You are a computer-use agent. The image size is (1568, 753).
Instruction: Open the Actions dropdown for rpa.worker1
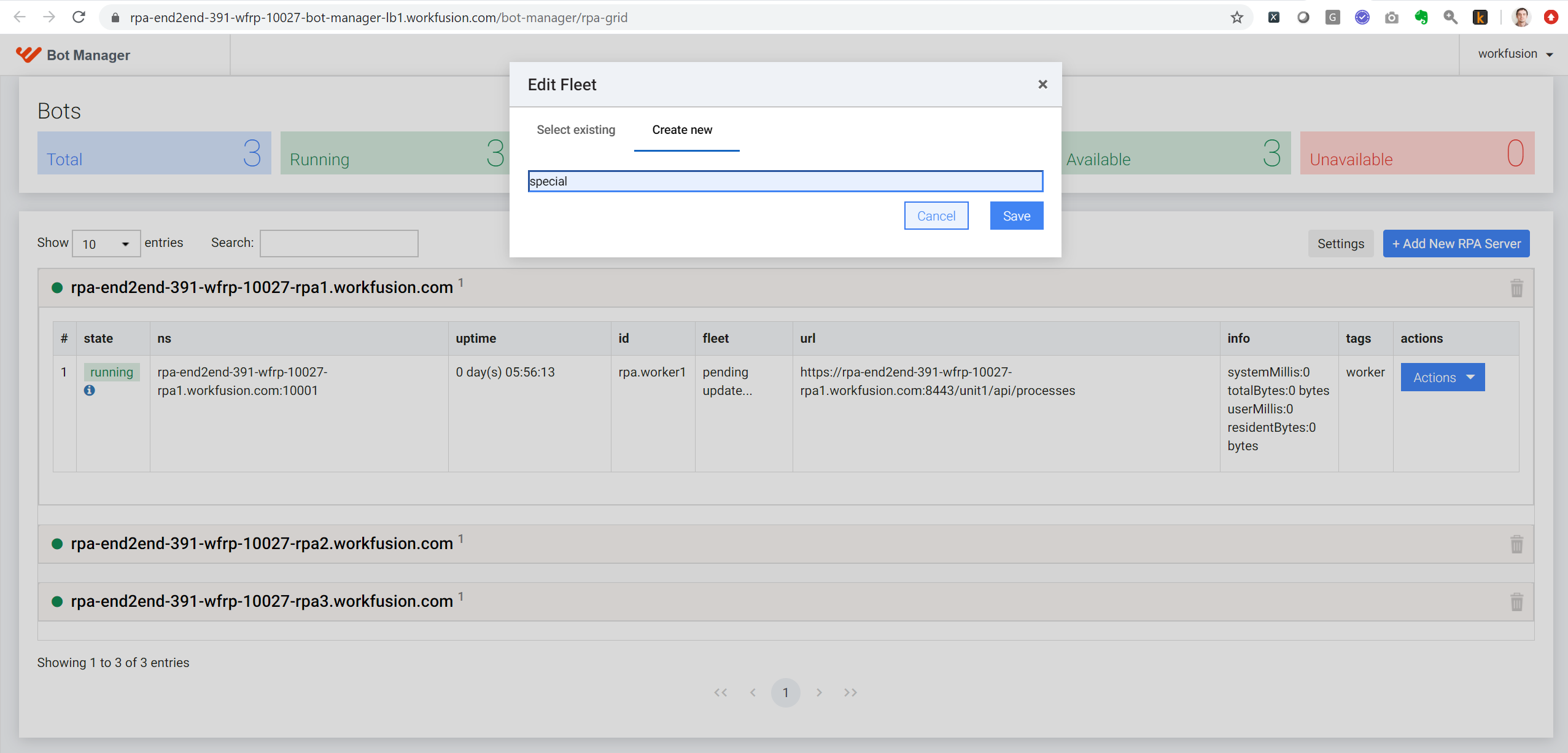coord(1443,377)
